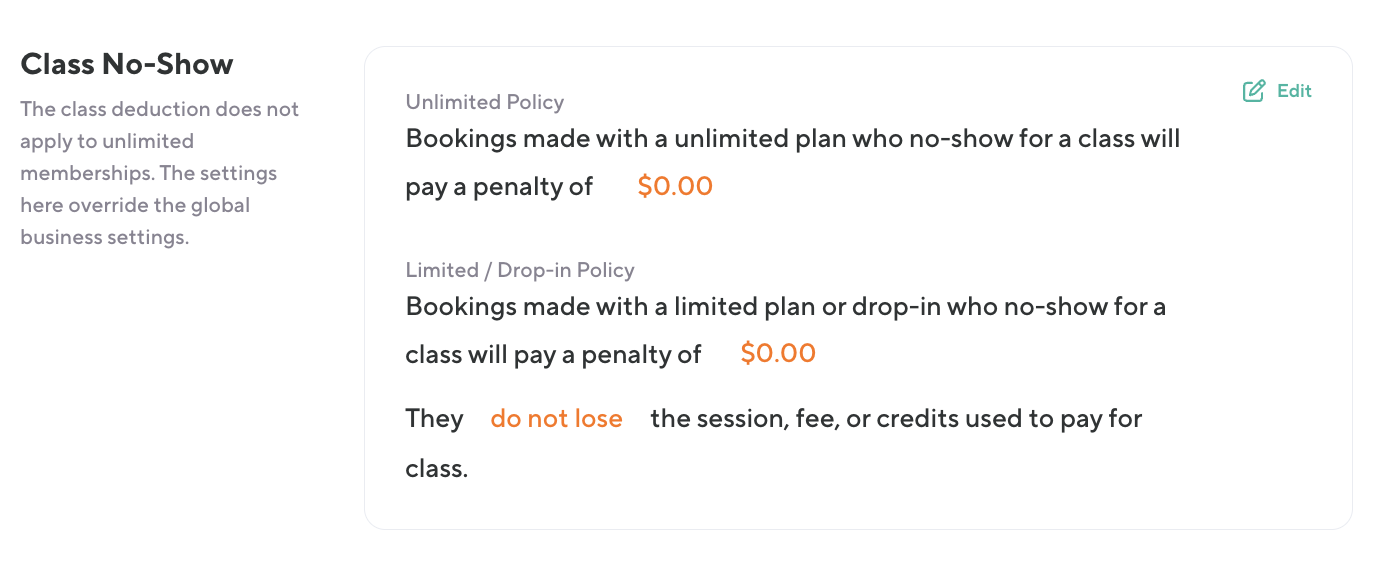
Task: Click the Class No-Show heading
Action: pyautogui.click(x=127, y=64)
